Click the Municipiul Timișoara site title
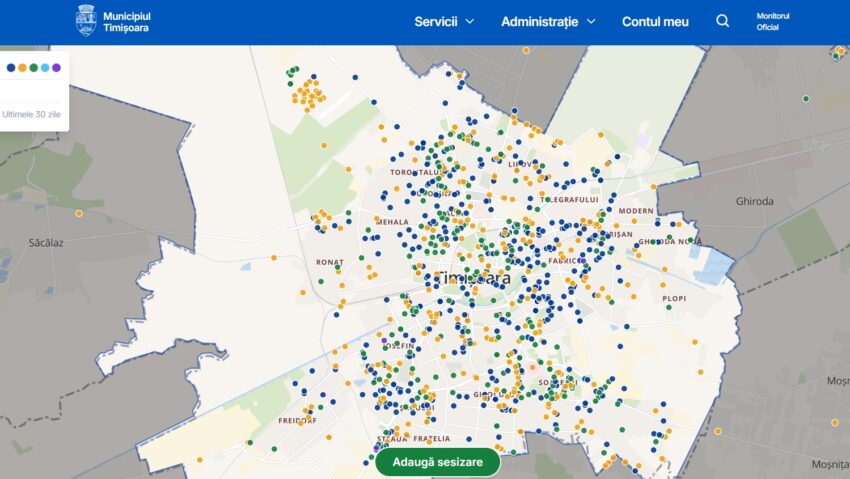850x479 pixels. tap(127, 22)
